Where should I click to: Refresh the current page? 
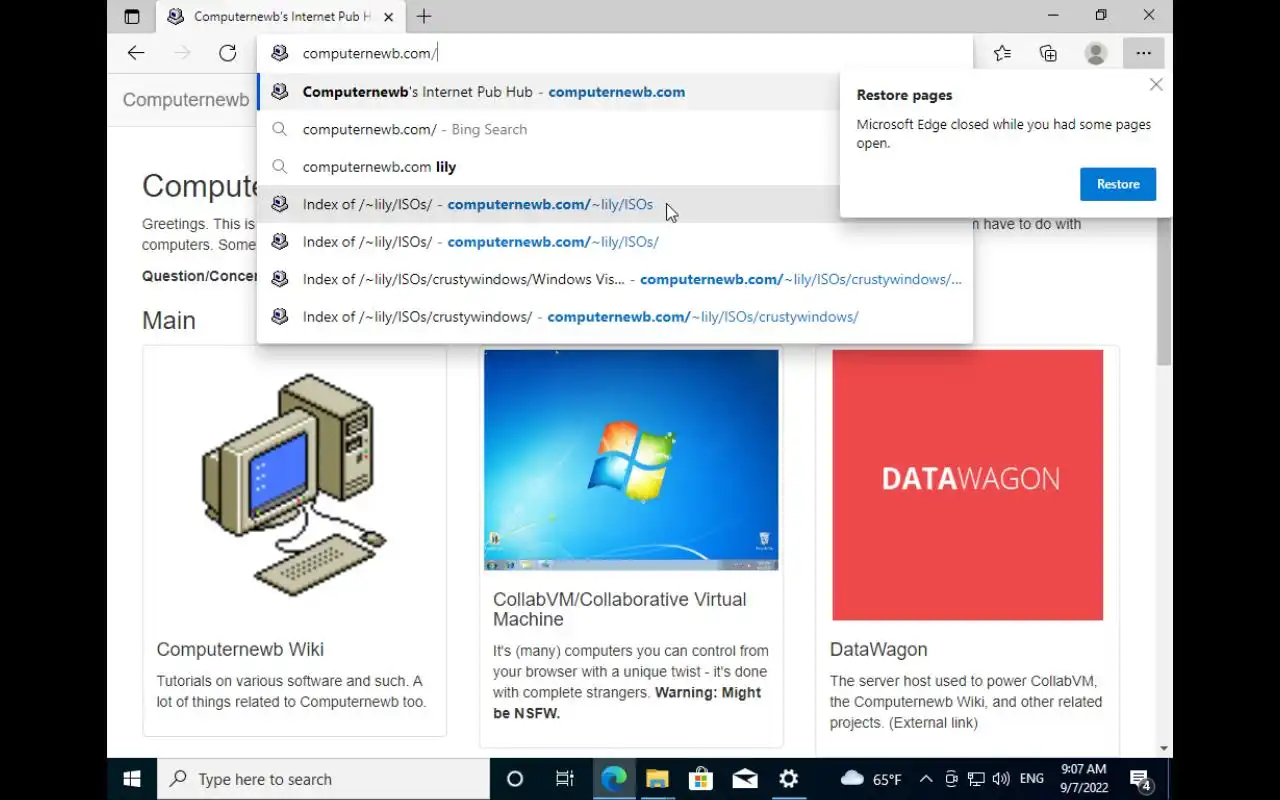(227, 53)
